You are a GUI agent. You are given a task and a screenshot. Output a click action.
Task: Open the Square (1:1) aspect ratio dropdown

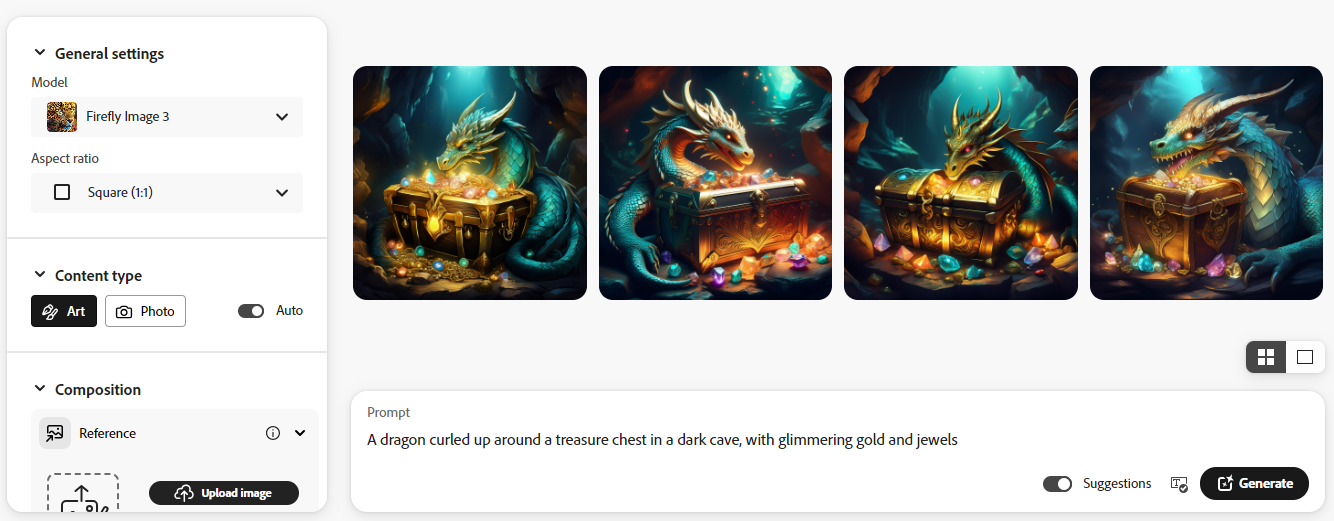click(167, 192)
